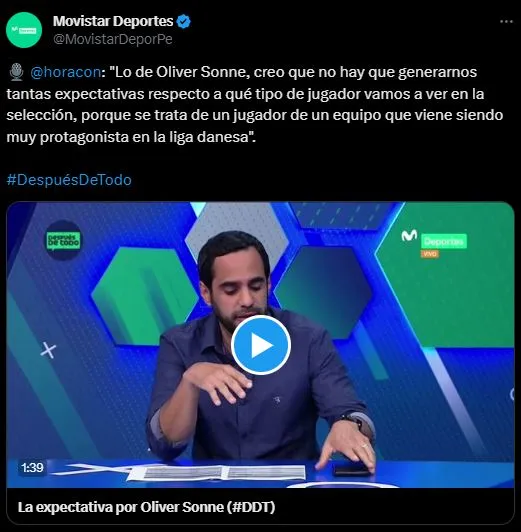This screenshot has height=532, width=521.
Task: Open the three-dot more options menu
Action: click(x=506, y=22)
